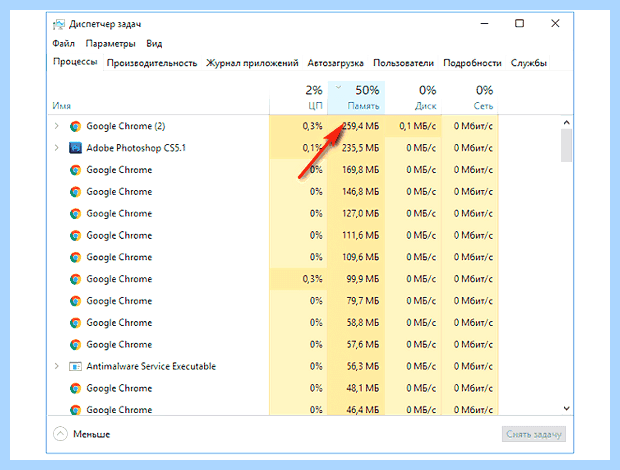Click the 235,5 МБ memory value
Image resolution: width=620 pixels, height=470 pixels.
pos(360,148)
